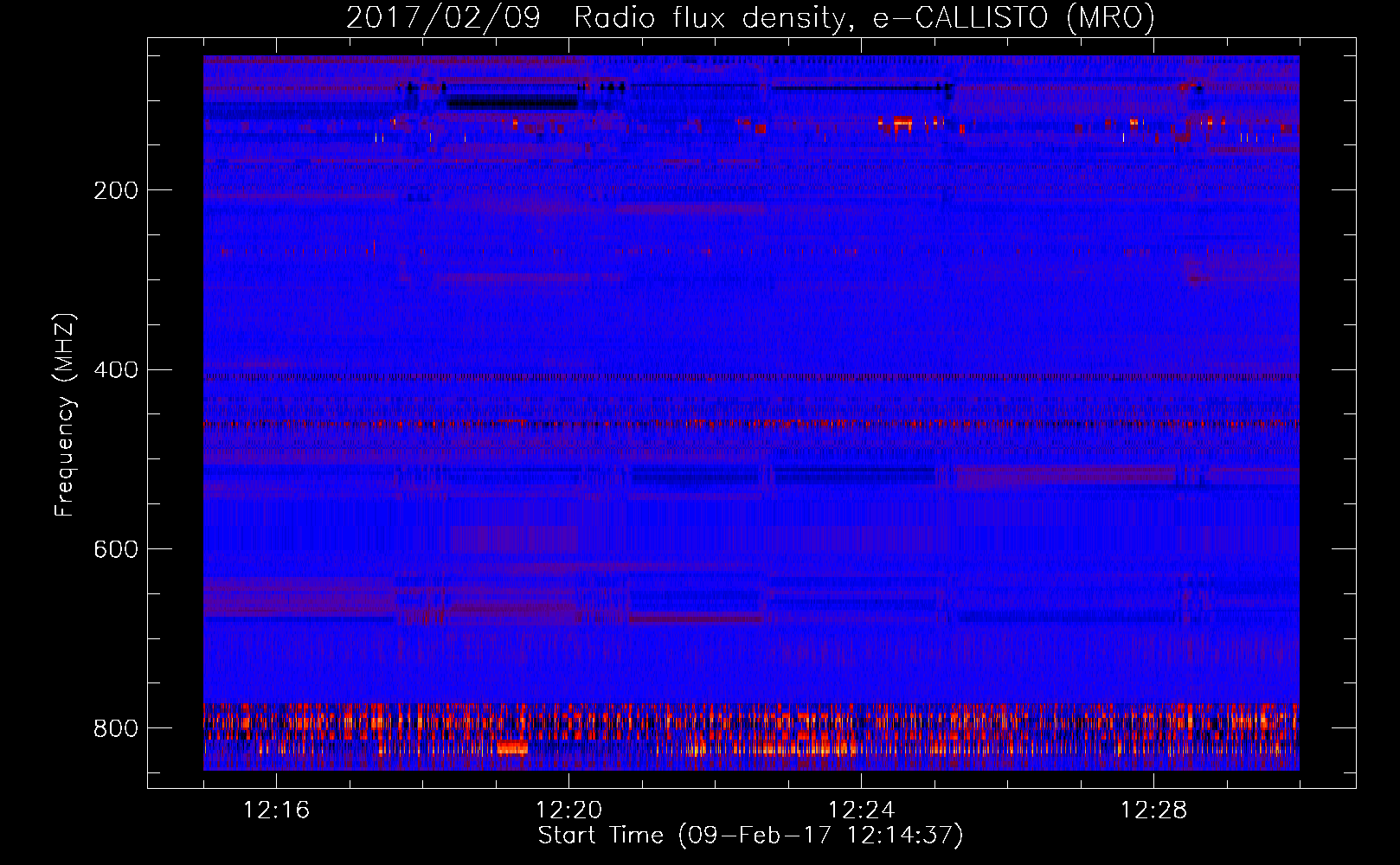The height and width of the screenshot is (865, 1400).
Task: Click the 12:24 time tick label
Action: click(x=861, y=810)
